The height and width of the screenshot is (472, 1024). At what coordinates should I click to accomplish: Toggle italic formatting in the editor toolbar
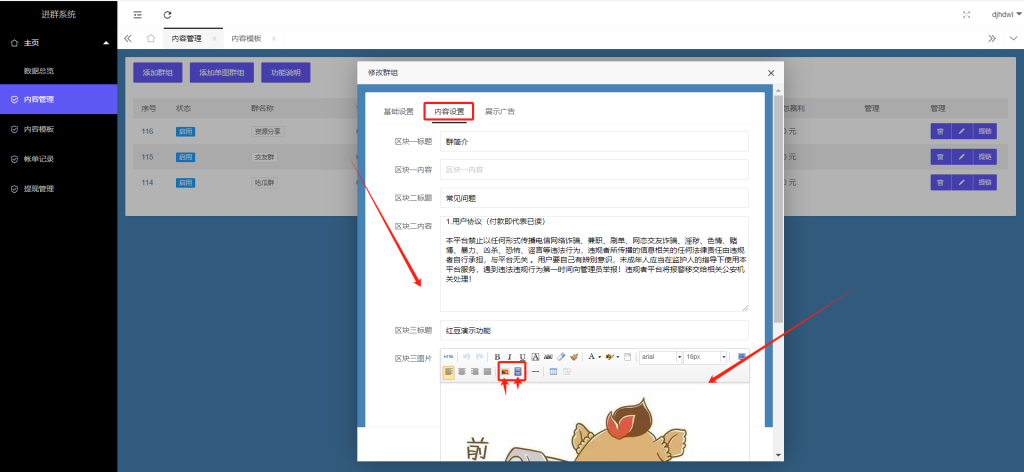[x=509, y=356]
